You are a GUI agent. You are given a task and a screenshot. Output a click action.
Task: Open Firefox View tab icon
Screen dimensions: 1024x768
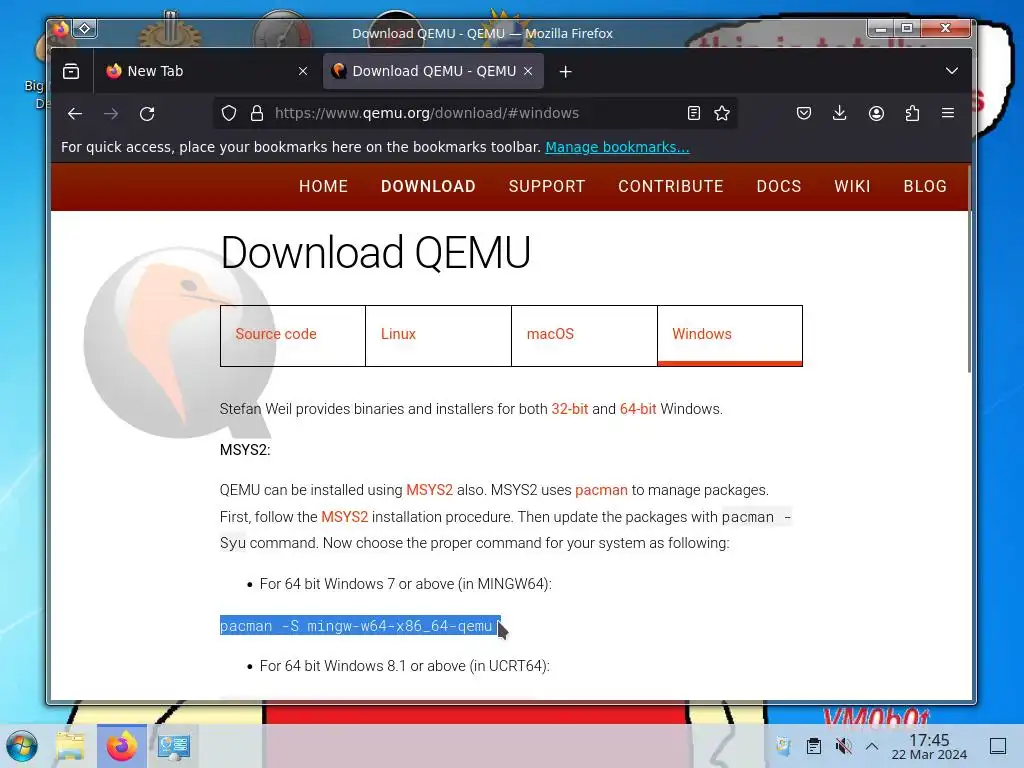71,71
